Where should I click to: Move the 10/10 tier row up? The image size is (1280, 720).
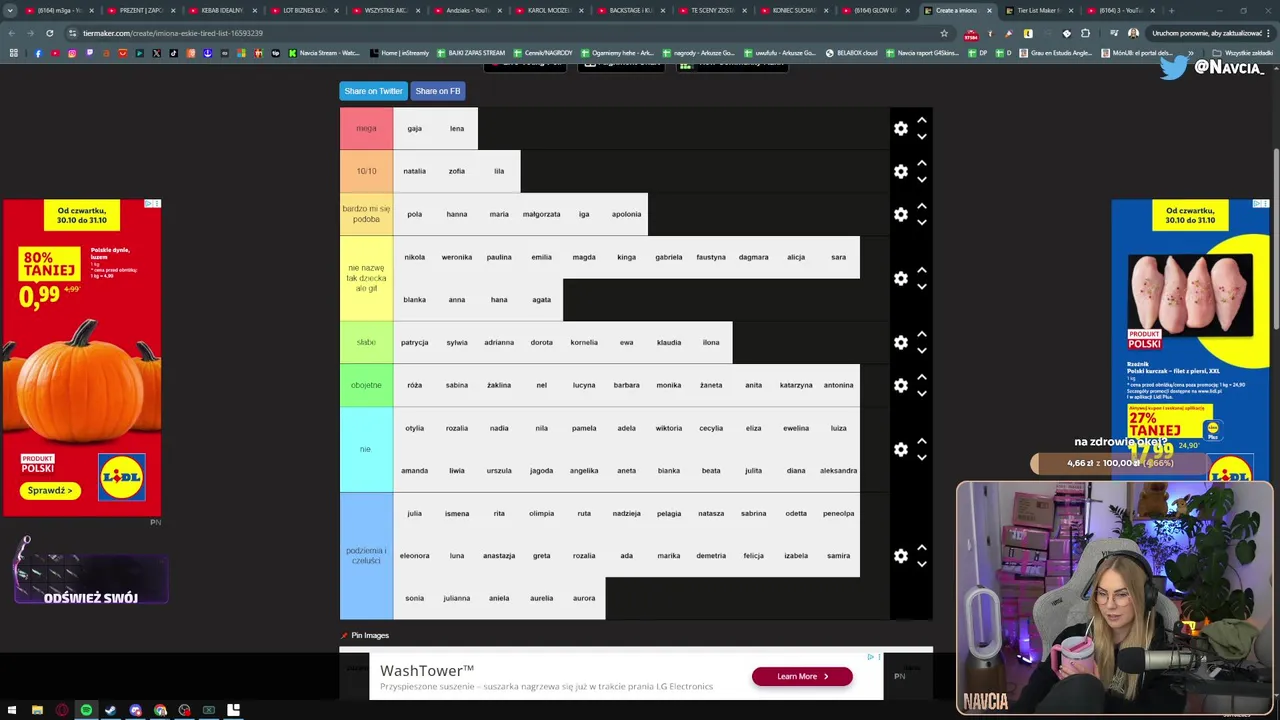click(x=922, y=162)
